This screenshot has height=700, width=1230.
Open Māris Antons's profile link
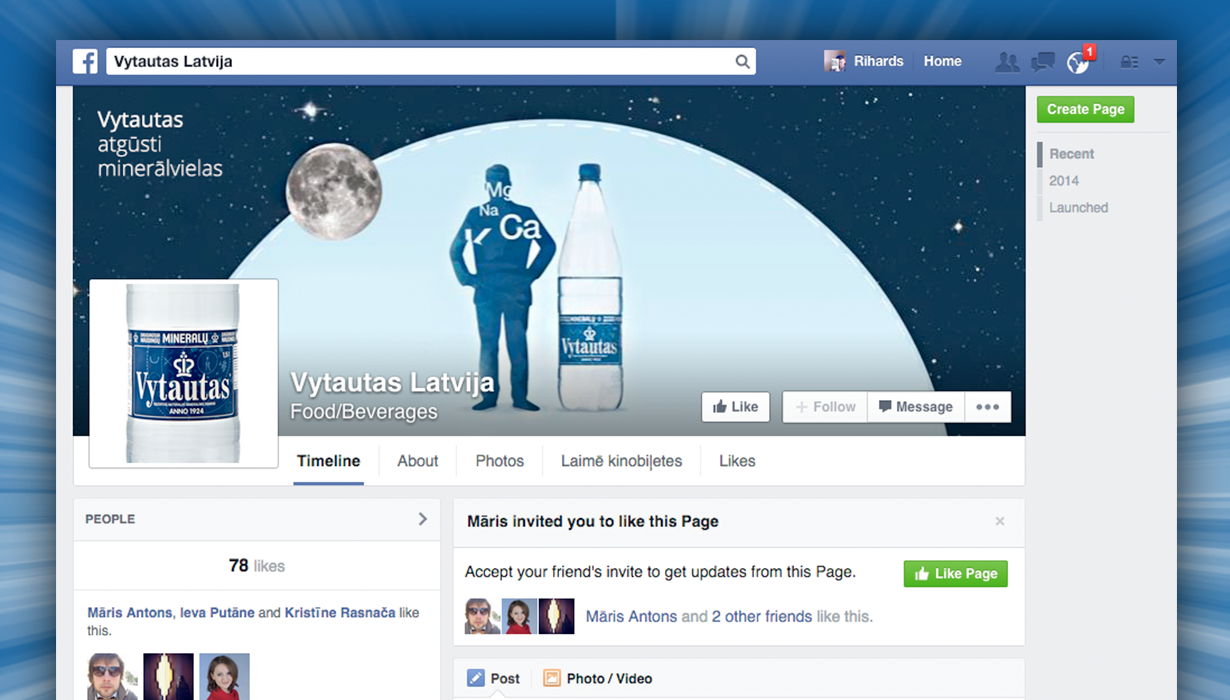(629, 616)
